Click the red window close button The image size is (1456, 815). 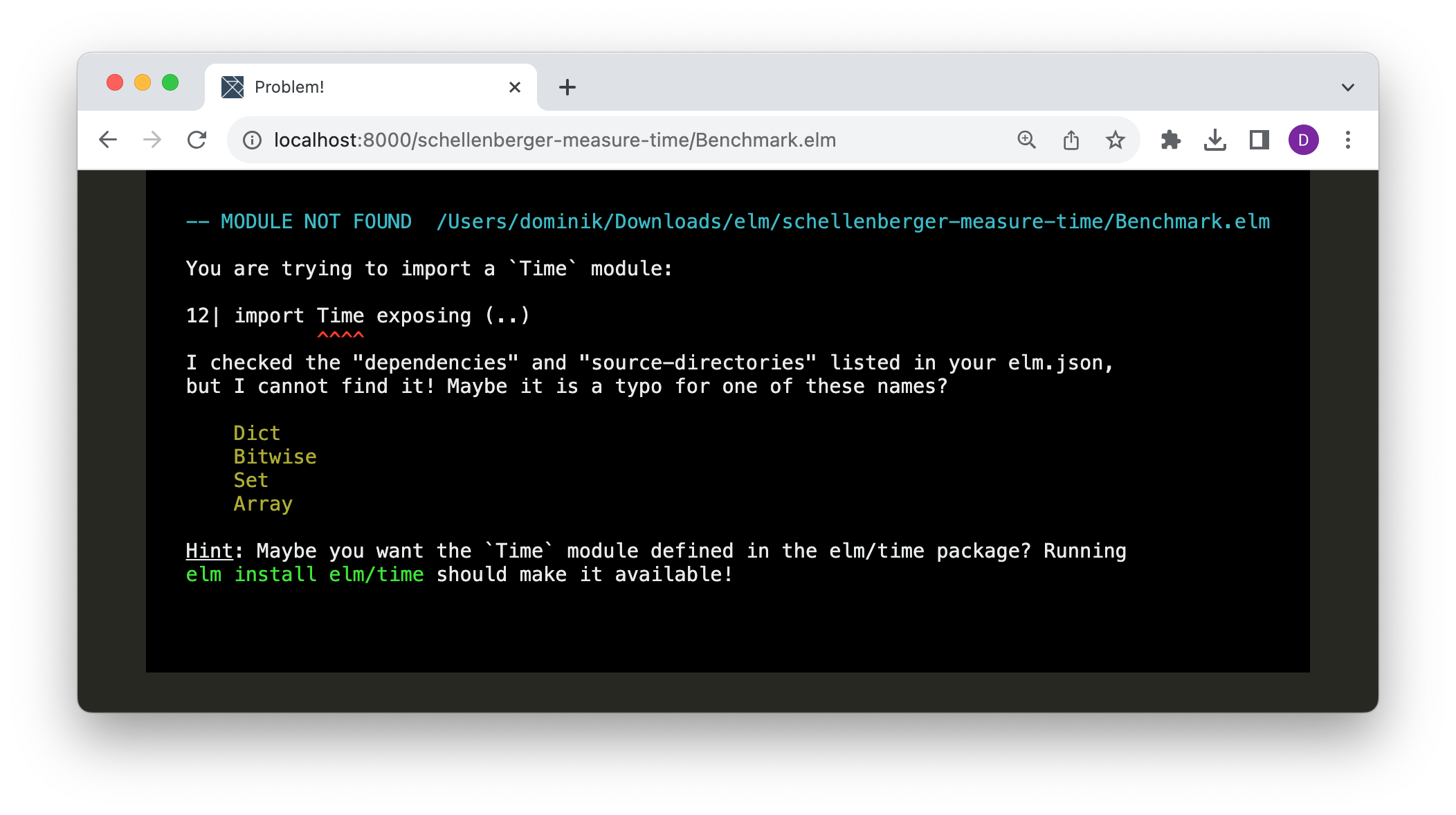point(115,83)
